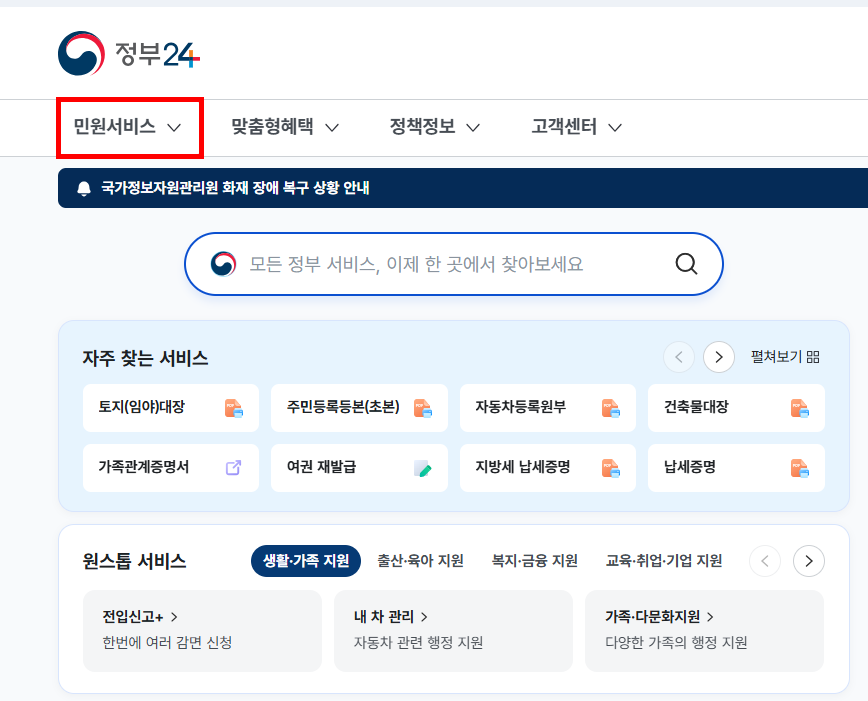Select the 자동차등록원부 document icon
868x701 pixels.
(x=611, y=408)
